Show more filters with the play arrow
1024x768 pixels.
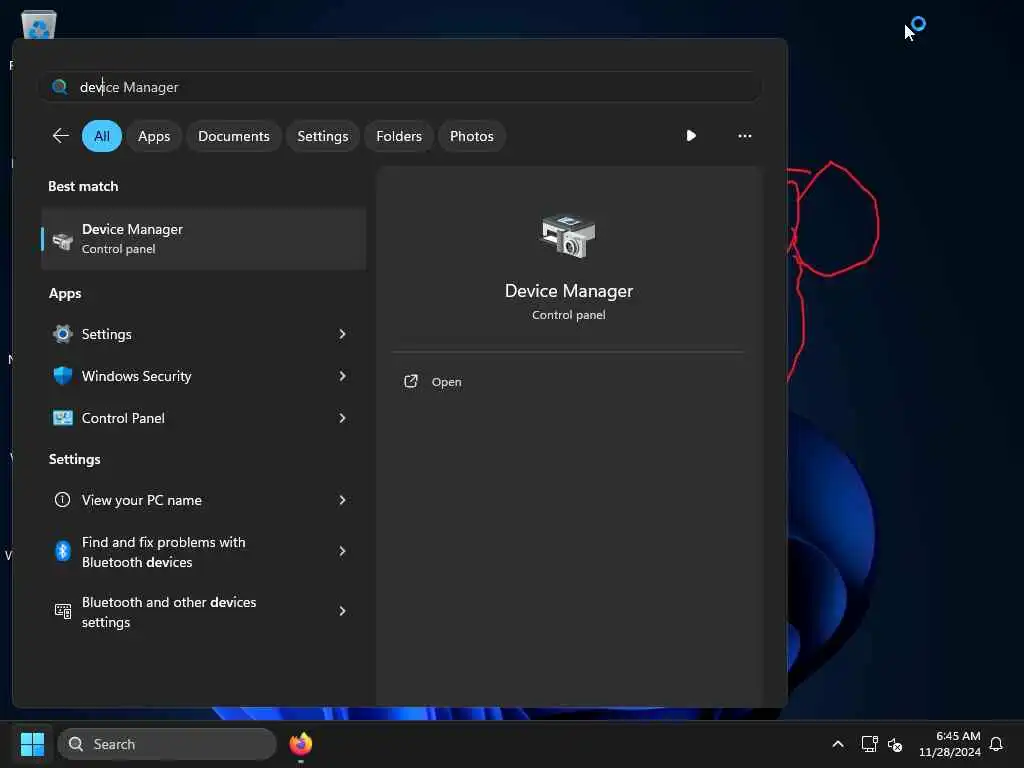691,135
